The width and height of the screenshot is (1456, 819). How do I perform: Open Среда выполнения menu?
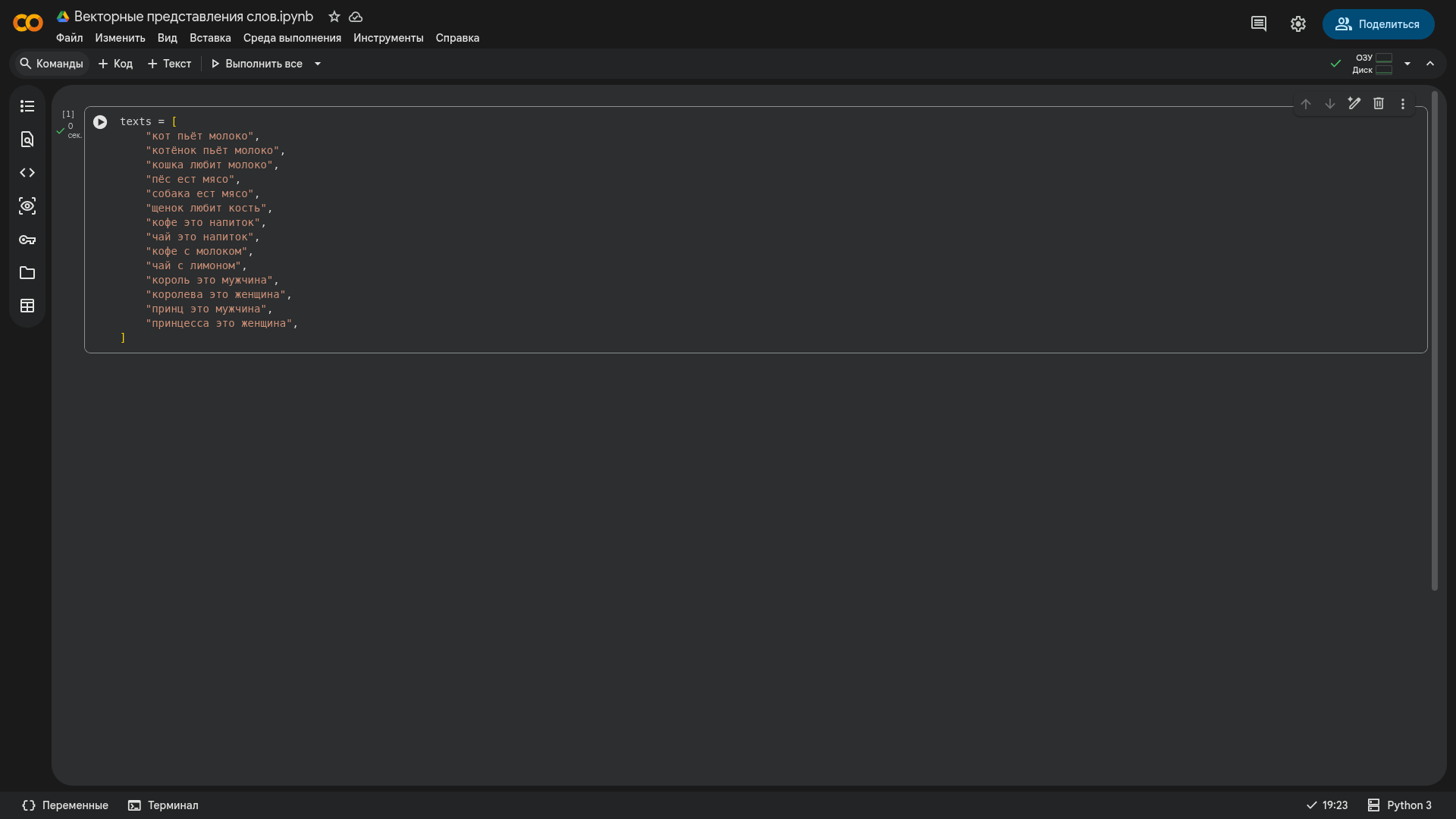[x=292, y=38]
